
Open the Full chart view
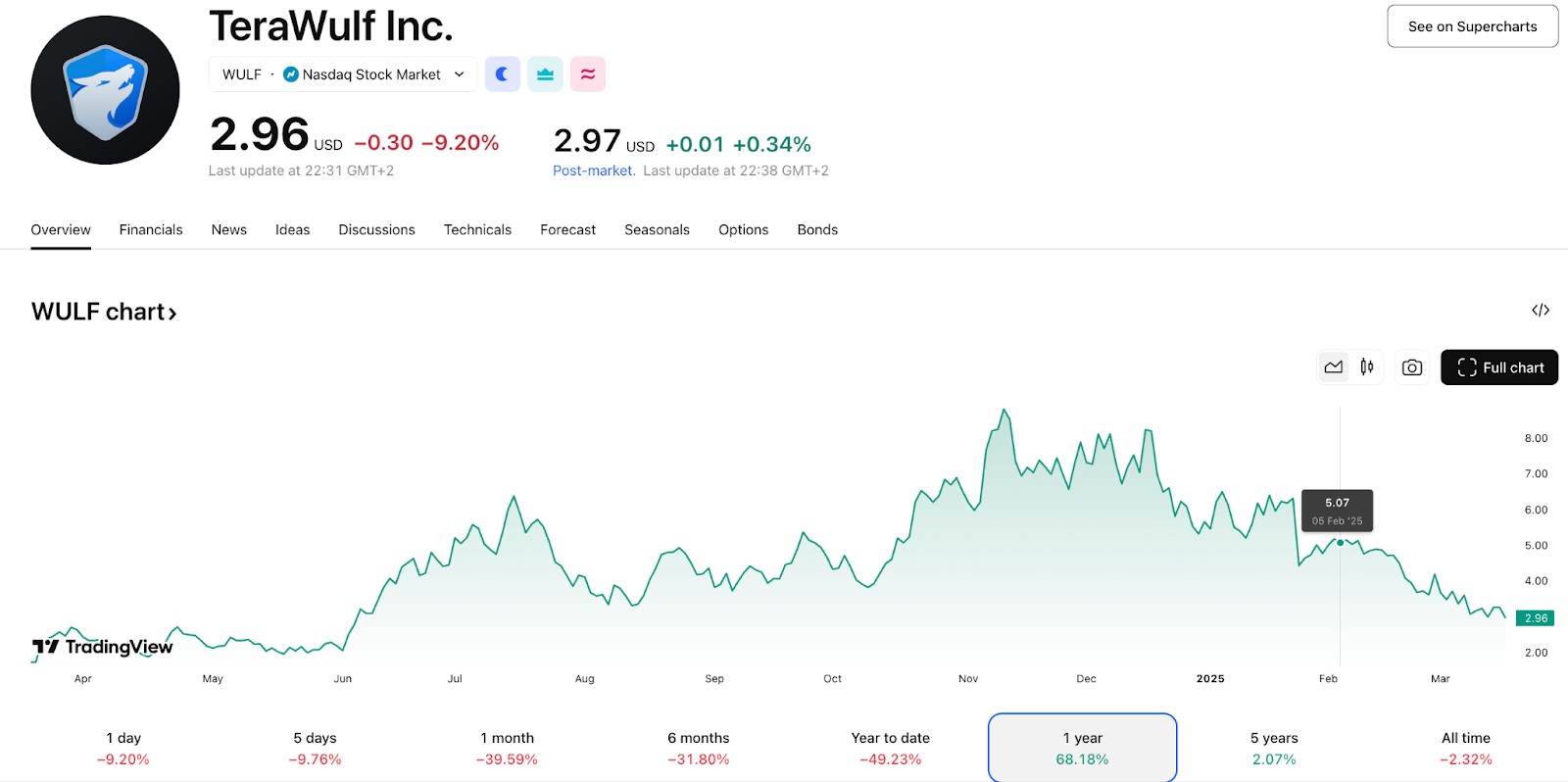click(1499, 367)
